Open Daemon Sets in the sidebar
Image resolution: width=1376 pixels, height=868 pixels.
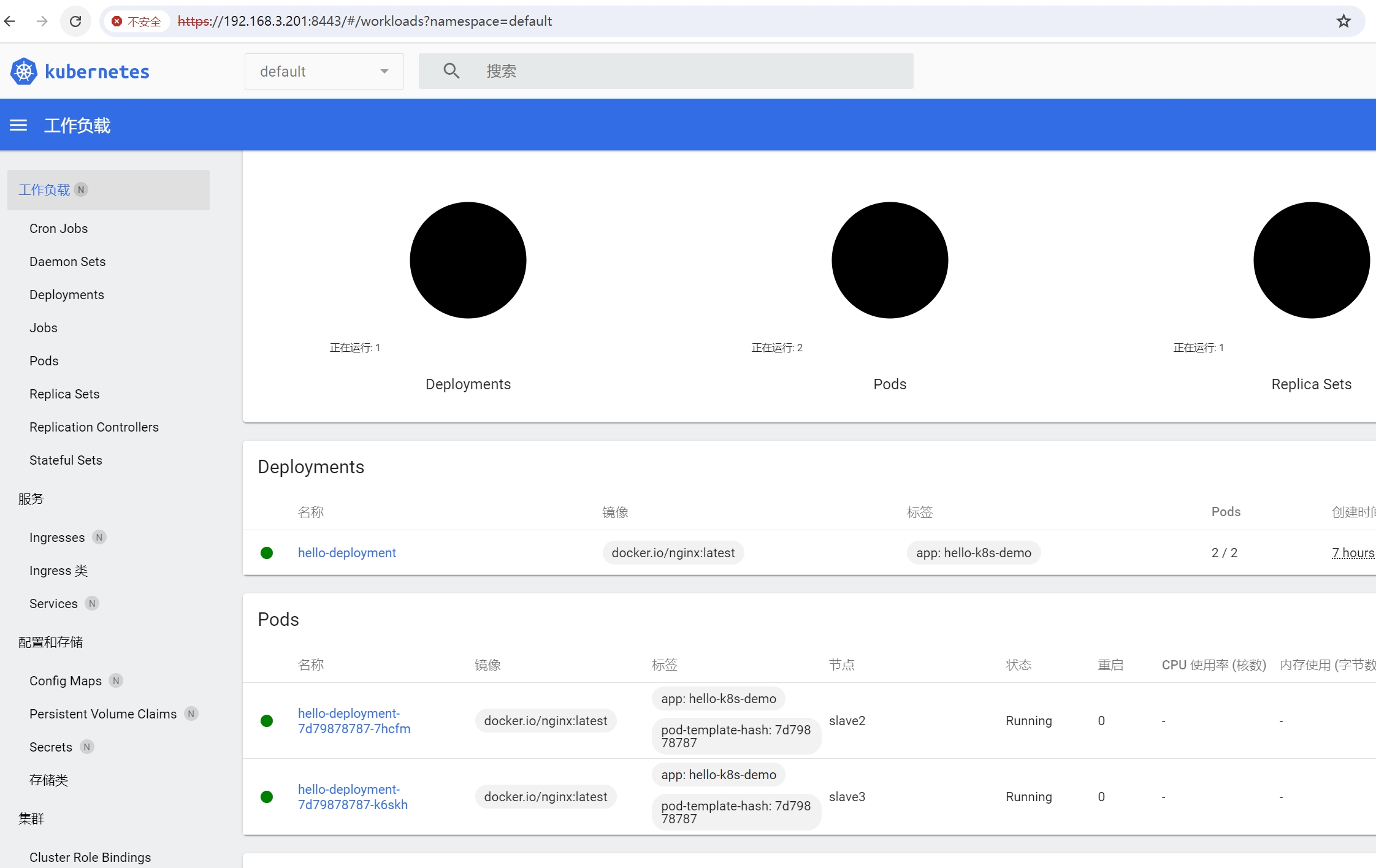pyautogui.click(x=67, y=262)
